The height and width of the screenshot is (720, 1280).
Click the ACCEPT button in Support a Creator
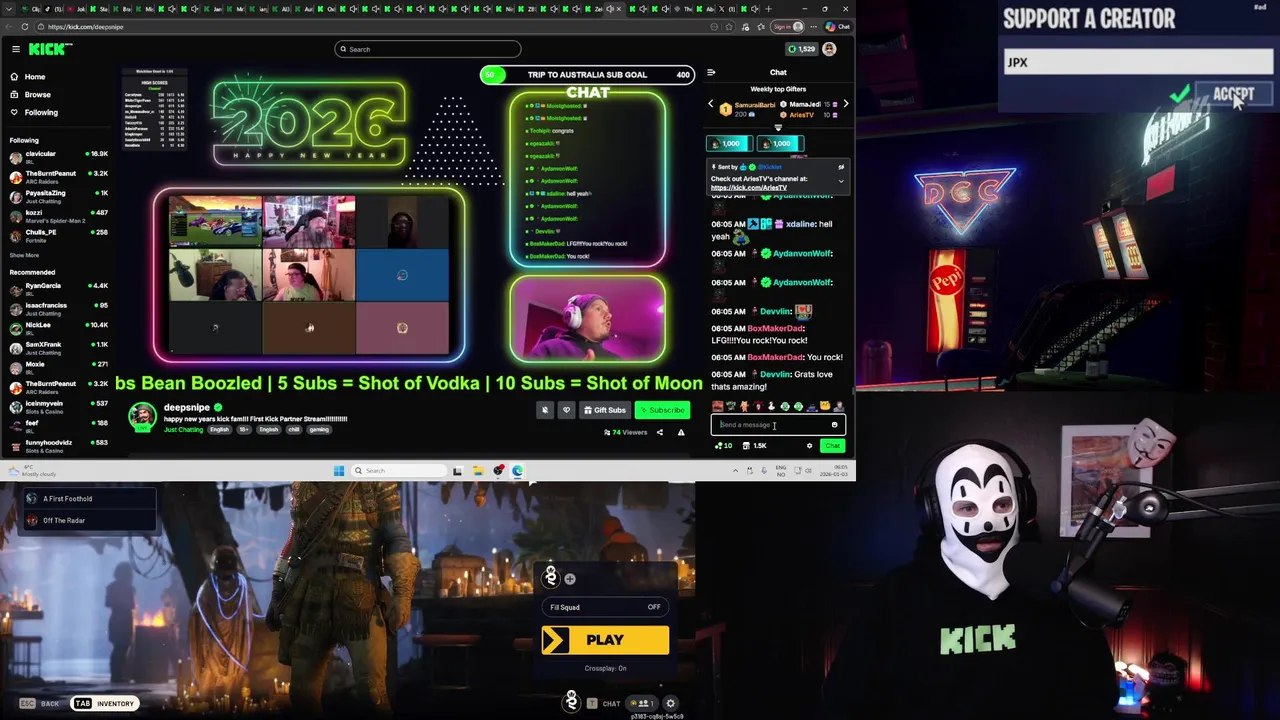pyautogui.click(x=1233, y=94)
